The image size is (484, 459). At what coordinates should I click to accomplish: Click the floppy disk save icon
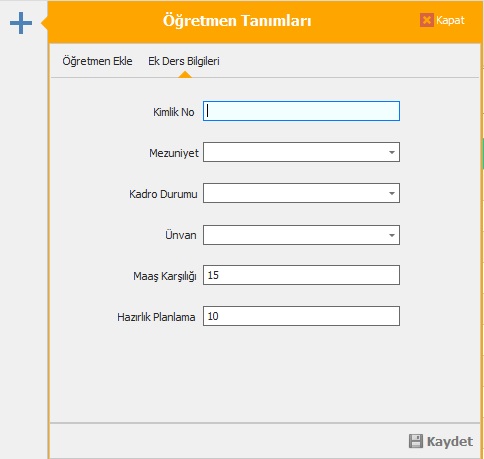pyautogui.click(x=416, y=441)
